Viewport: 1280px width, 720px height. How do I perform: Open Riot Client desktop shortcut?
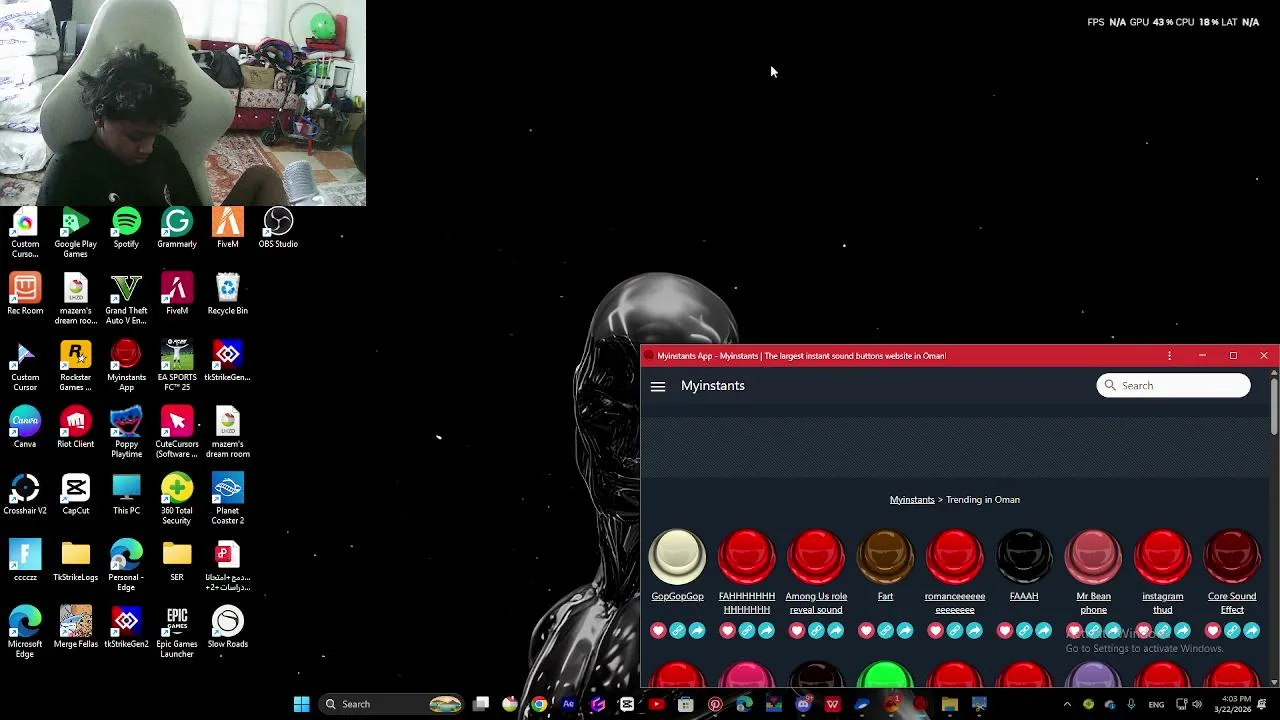click(76, 429)
